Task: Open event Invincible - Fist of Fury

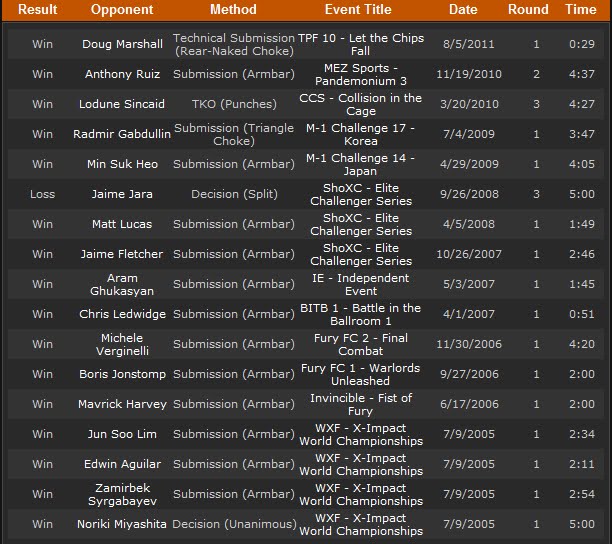Action: point(361,405)
